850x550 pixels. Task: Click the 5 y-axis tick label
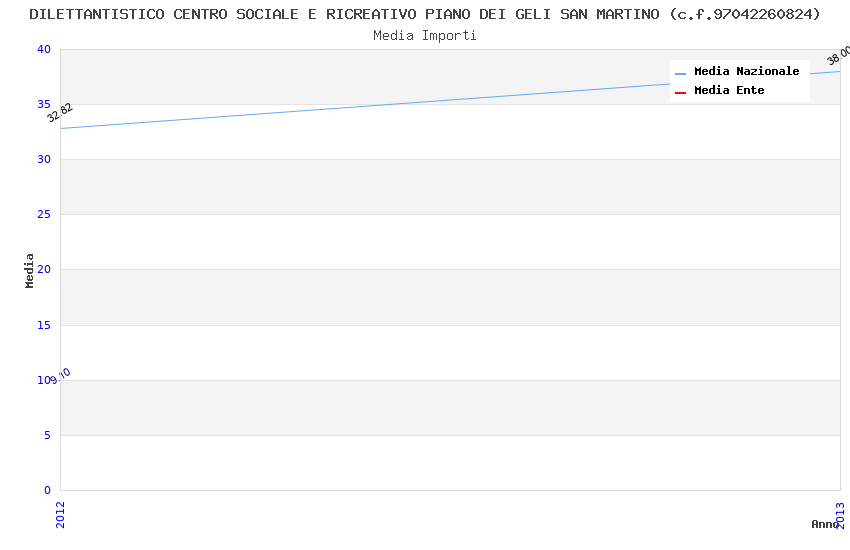click(46, 435)
